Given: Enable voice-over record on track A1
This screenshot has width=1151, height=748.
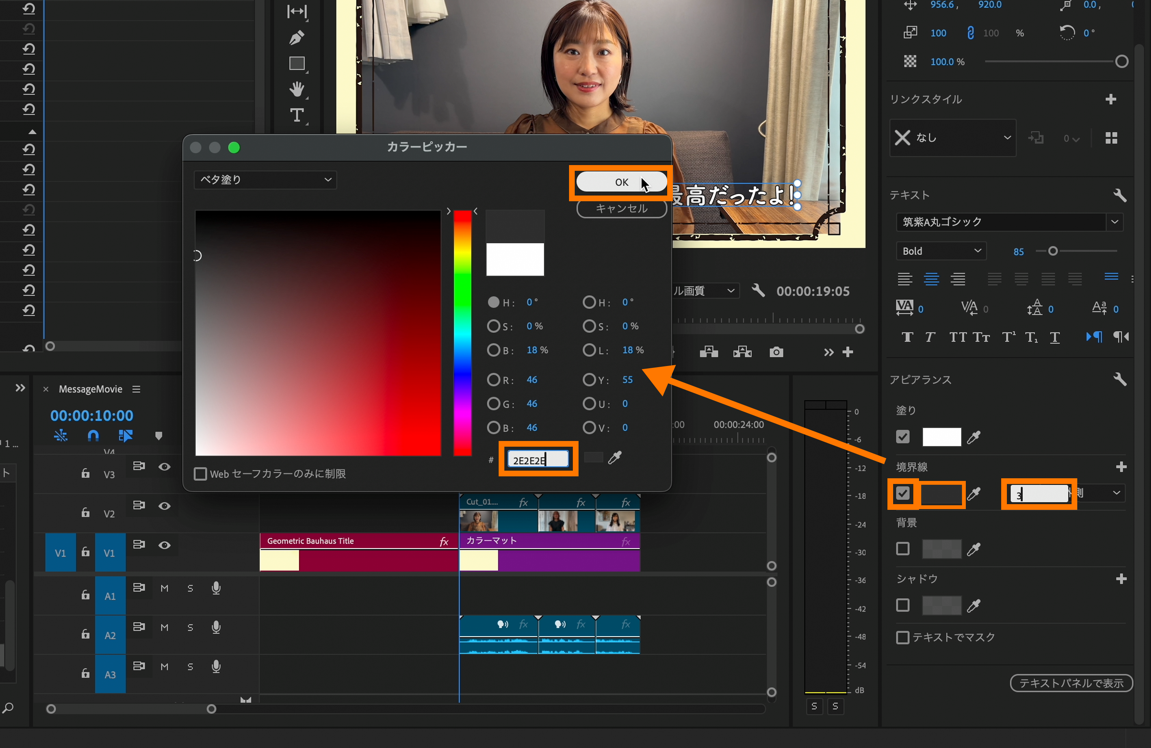Looking at the screenshot, I should [x=216, y=588].
